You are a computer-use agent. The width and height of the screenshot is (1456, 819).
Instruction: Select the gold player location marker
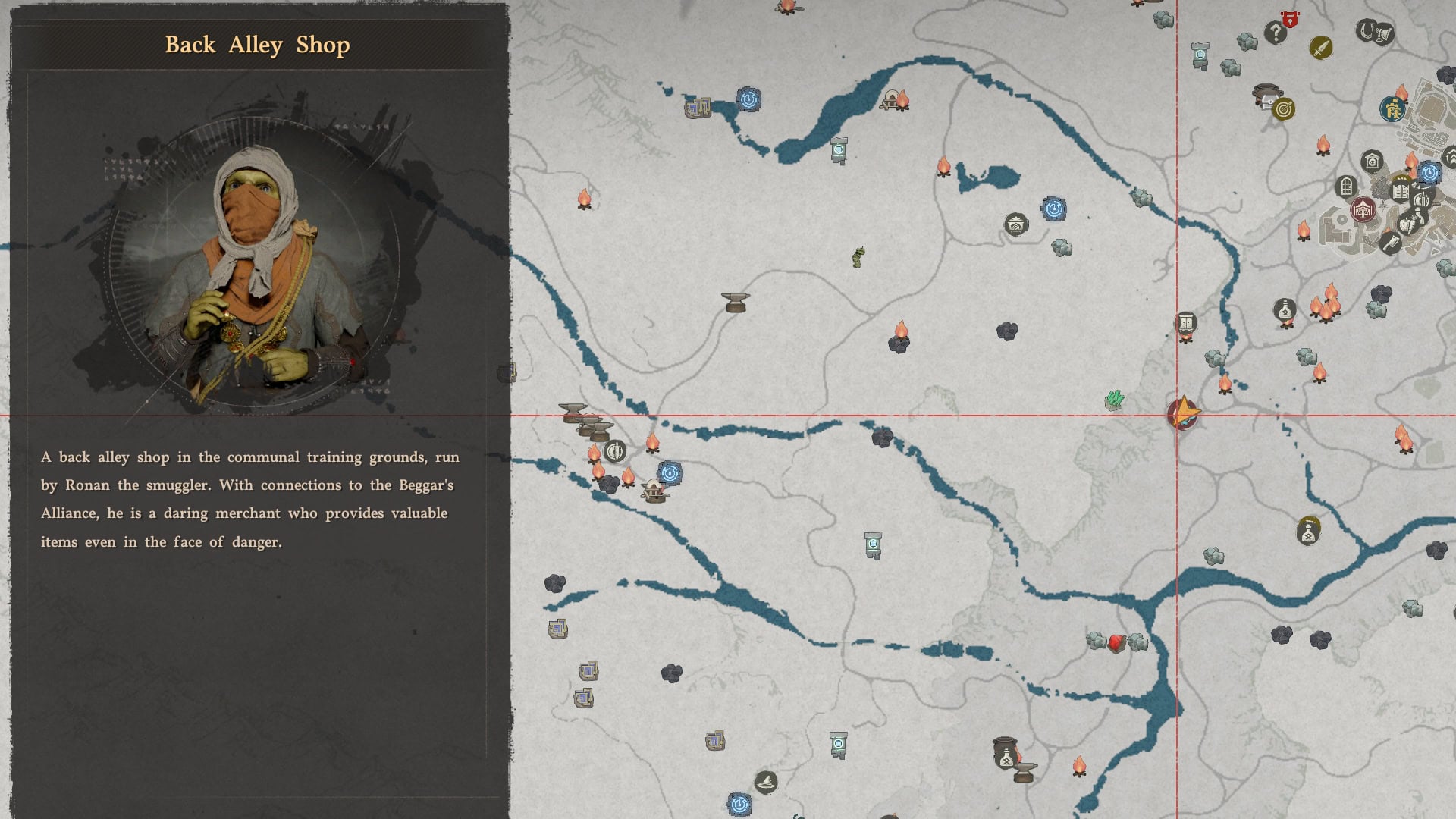pos(1182,415)
